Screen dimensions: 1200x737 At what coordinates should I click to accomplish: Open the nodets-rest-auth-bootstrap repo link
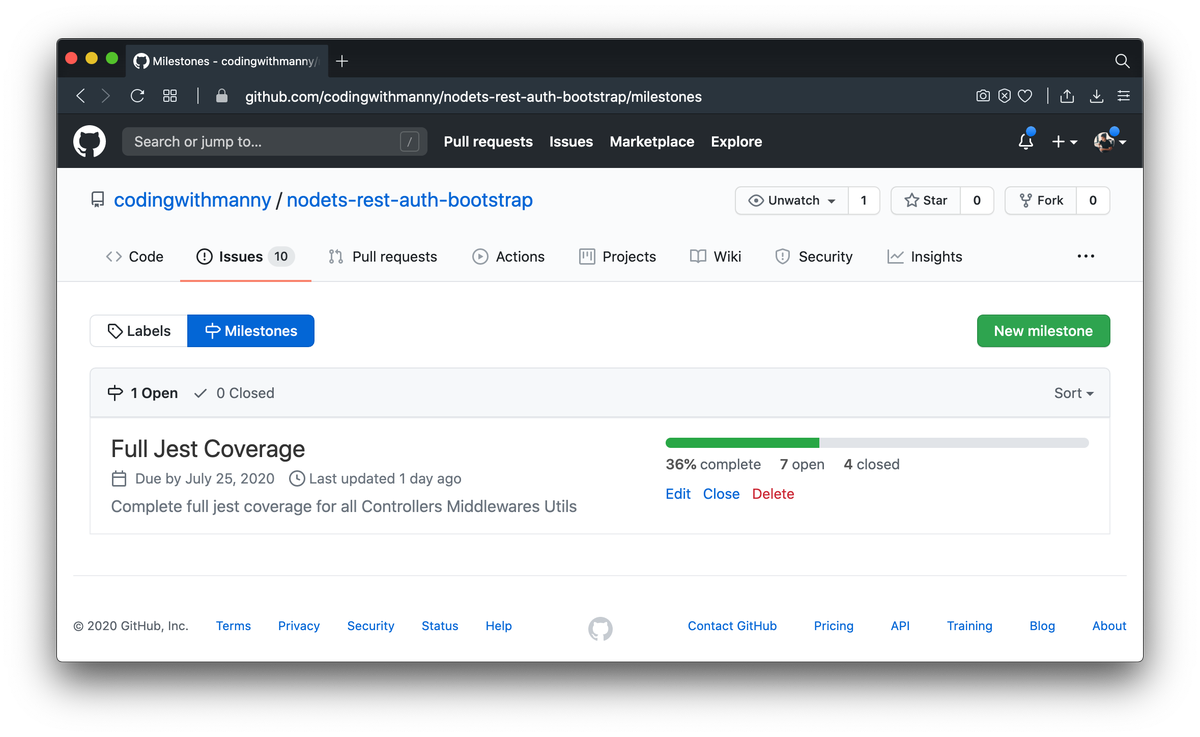(410, 200)
